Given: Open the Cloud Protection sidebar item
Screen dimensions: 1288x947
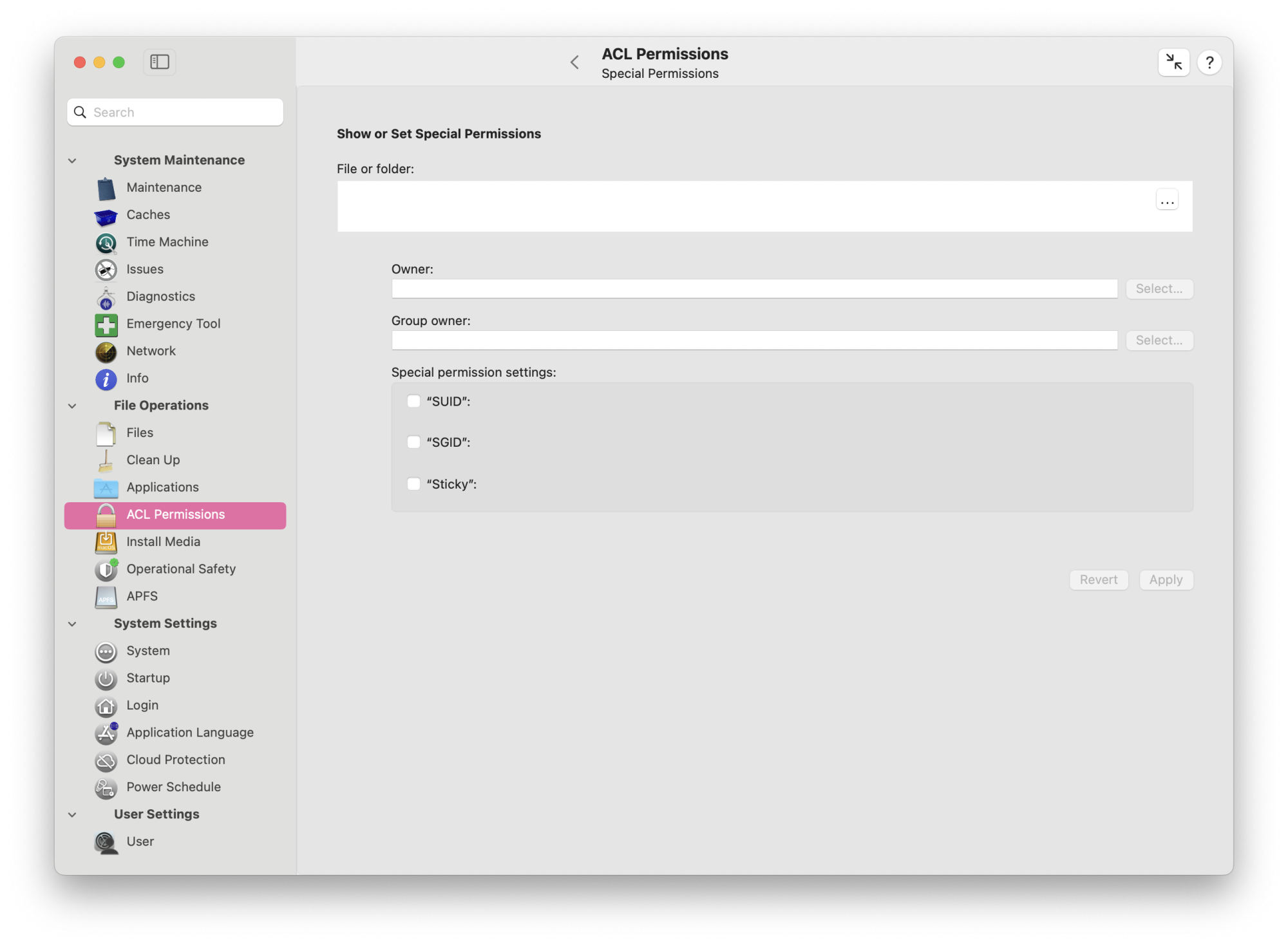Looking at the screenshot, I should (175, 760).
